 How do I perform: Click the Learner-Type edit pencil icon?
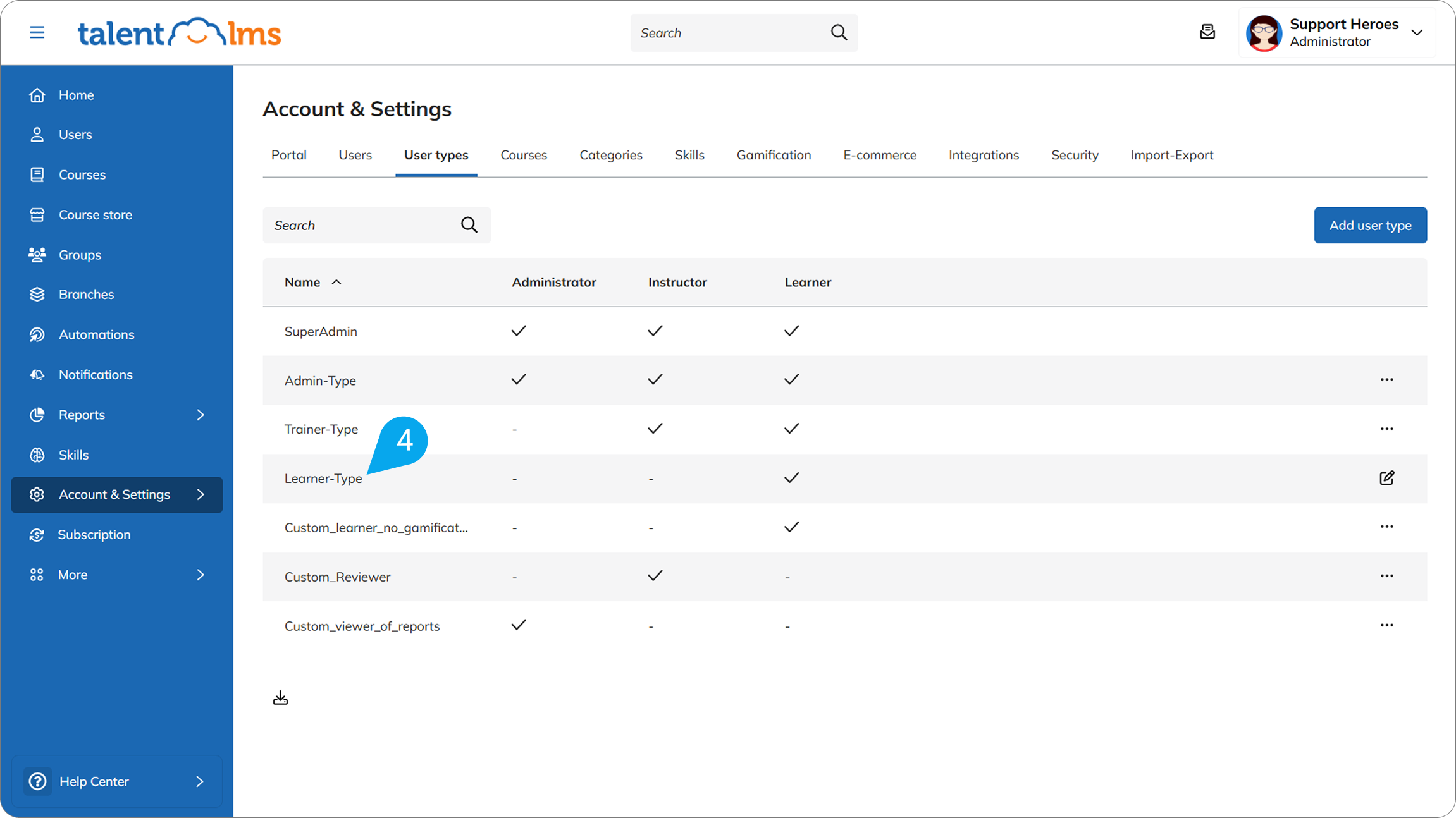(x=1386, y=478)
